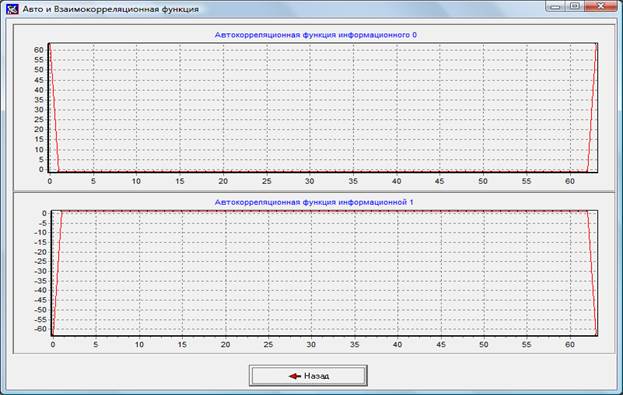The height and width of the screenshot is (395, 623).
Task: Maximize the correlation function window
Action: coord(574,6)
